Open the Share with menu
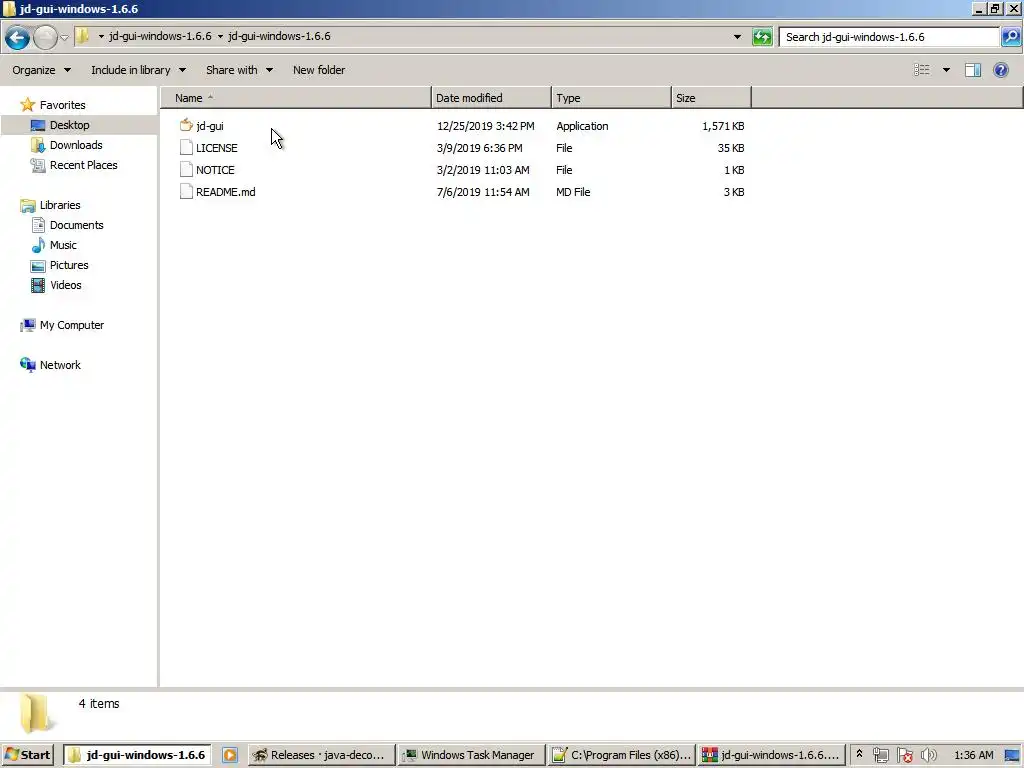The width and height of the screenshot is (1024, 768). (x=239, y=70)
